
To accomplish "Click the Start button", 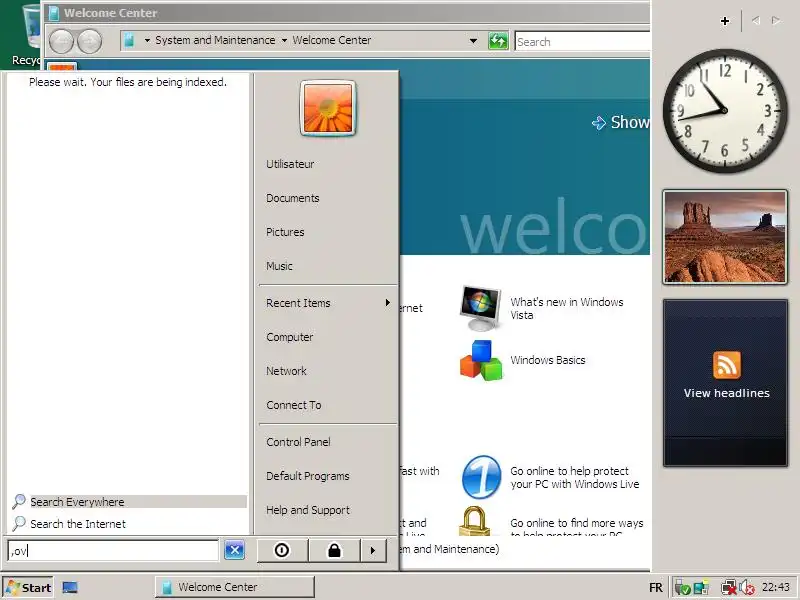I will coord(29,588).
